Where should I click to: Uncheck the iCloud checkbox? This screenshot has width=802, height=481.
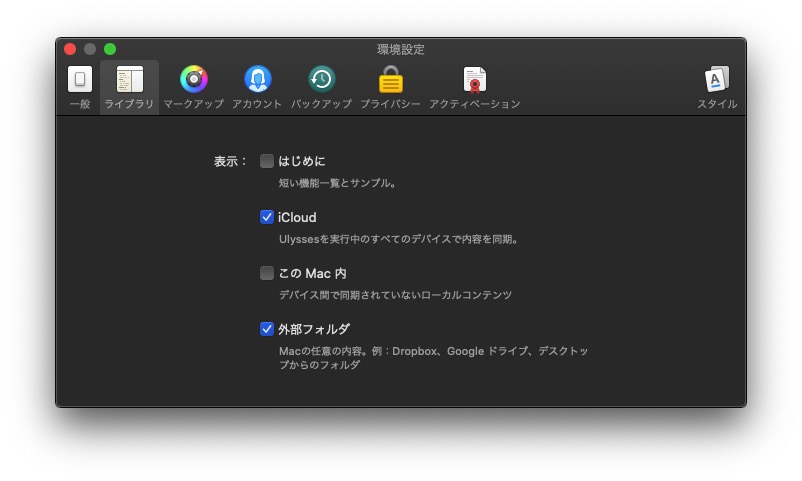[x=266, y=217]
